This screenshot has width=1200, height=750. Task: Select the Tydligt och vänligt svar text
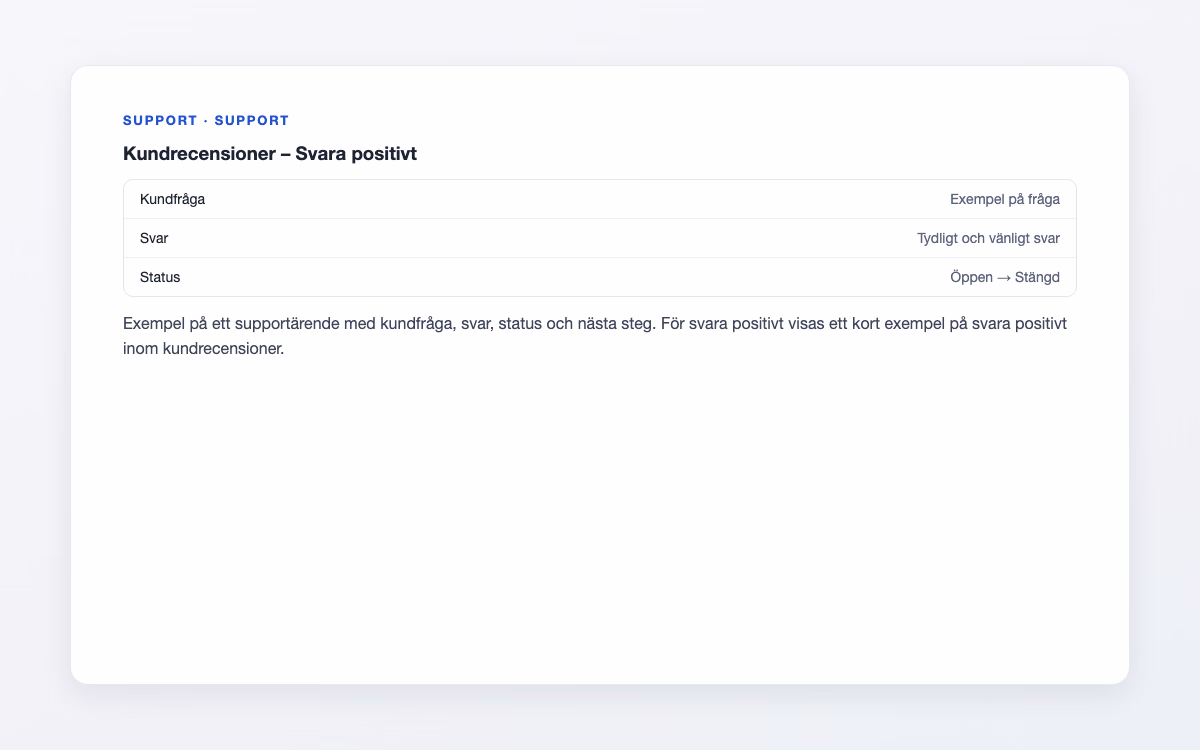pos(988,238)
